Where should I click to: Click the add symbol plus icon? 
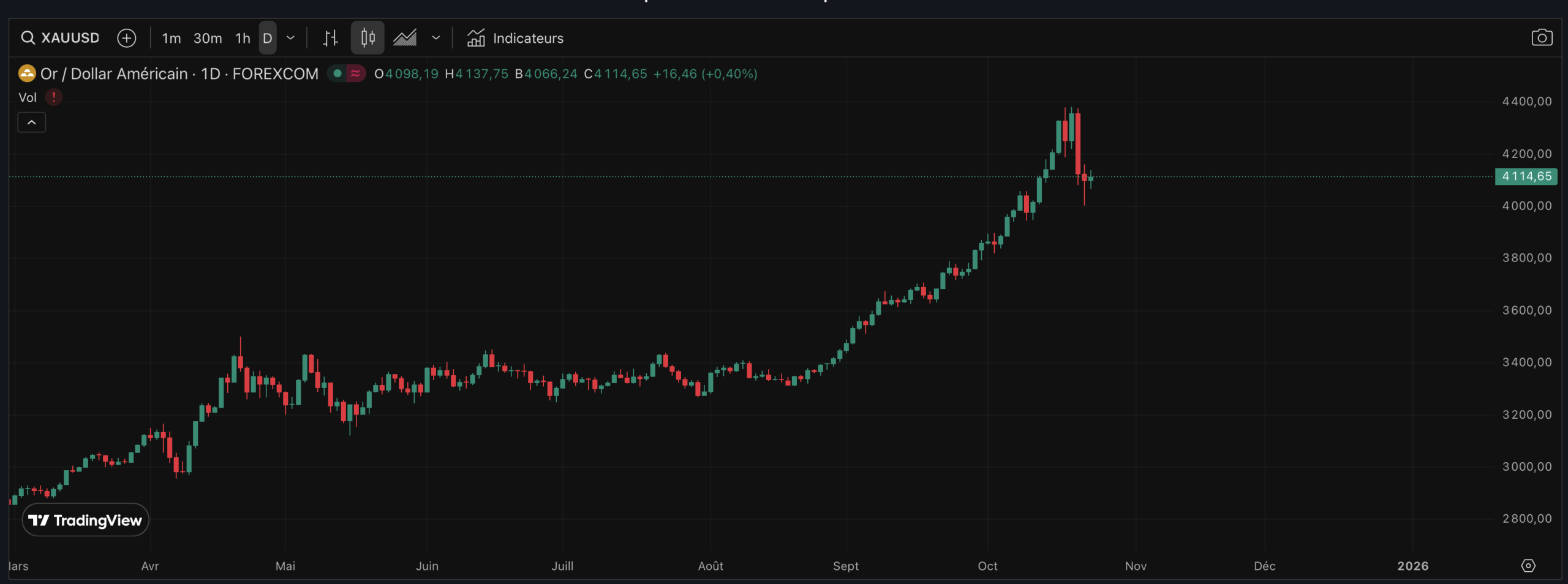(126, 38)
